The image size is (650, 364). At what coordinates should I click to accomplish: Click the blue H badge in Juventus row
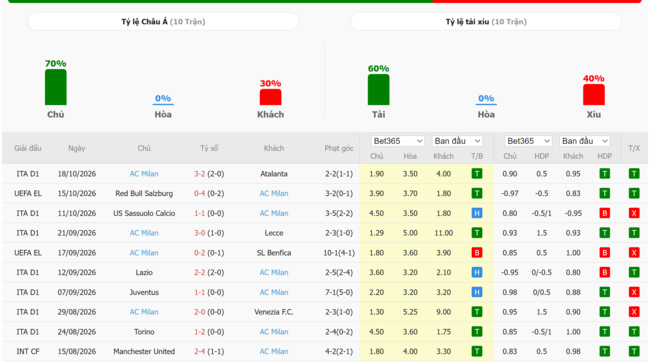click(477, 292)
